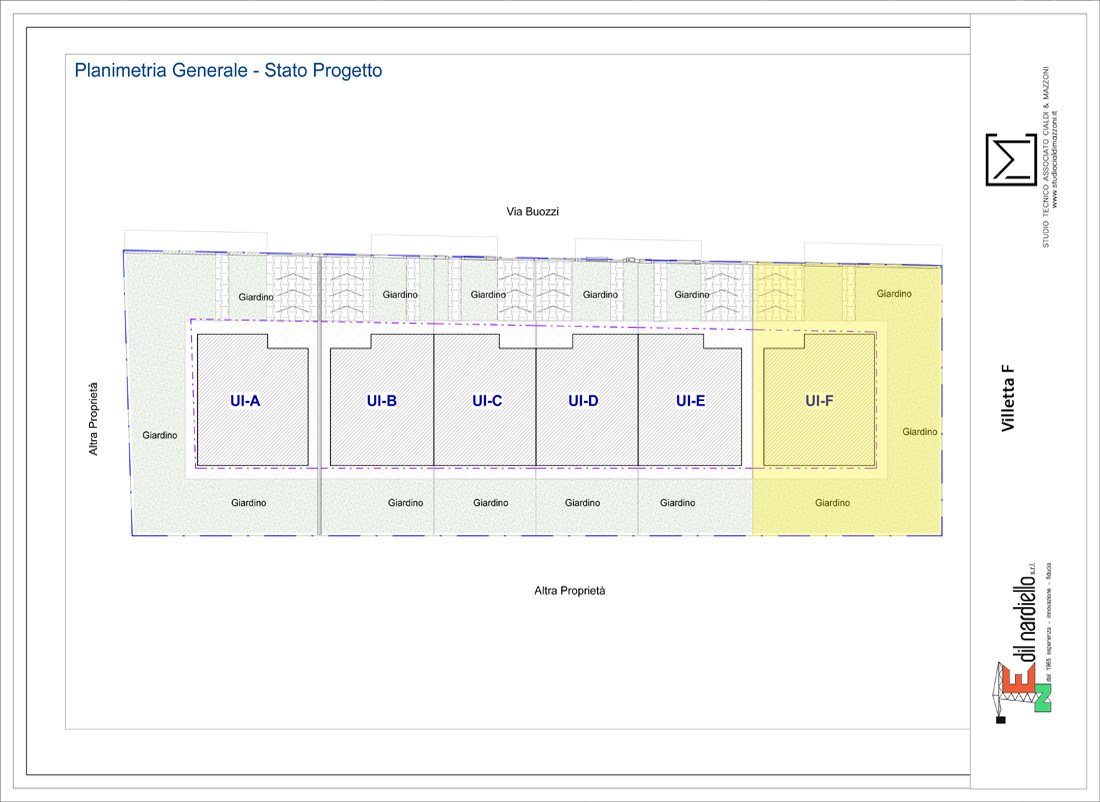This screenshot has height=802, width=1100.
Task: Click the Giardino label directly below UI-A
Action: pyautogui.click(x=249, y=502)
